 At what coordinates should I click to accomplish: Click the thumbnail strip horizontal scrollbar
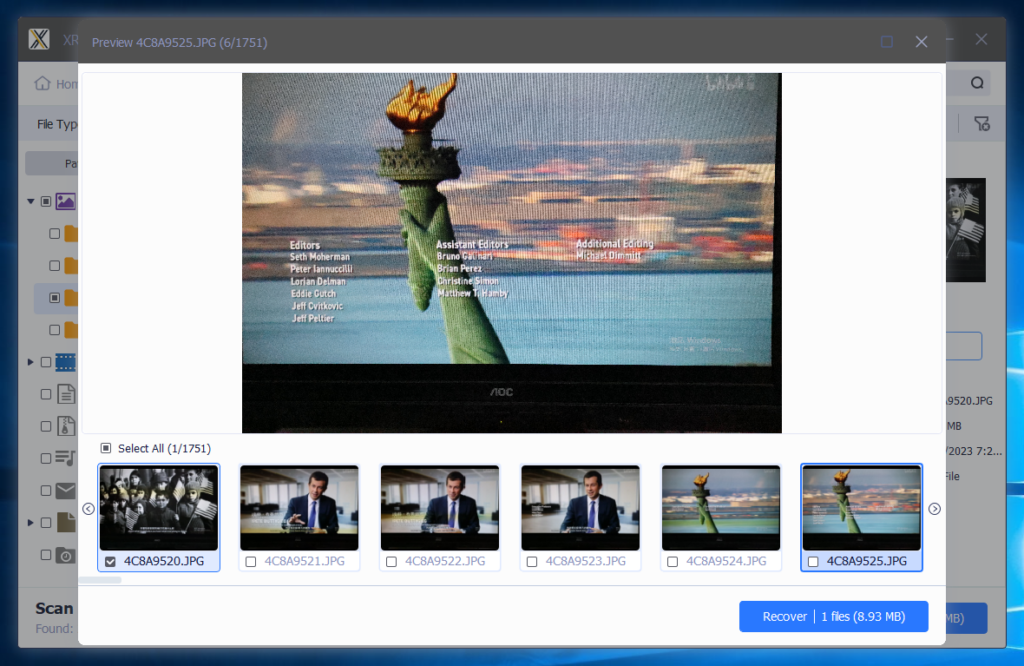[100, 580]
